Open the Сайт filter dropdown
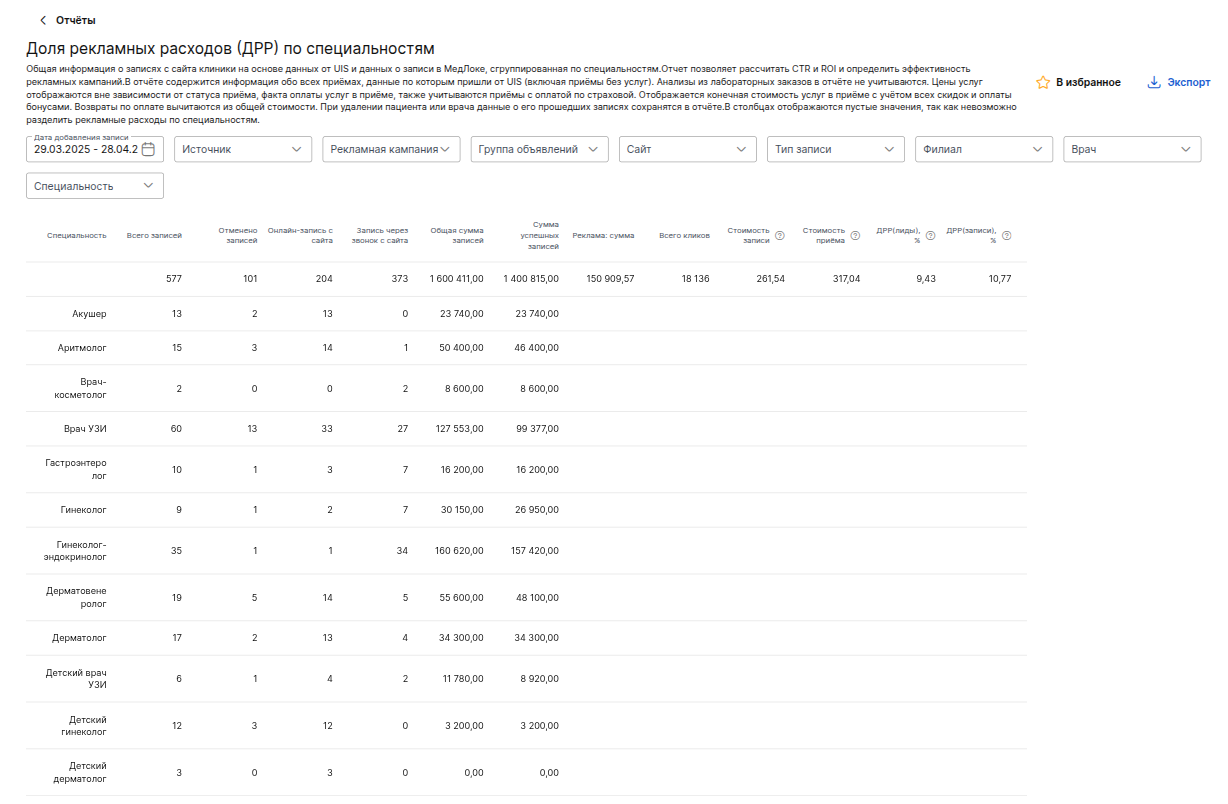Viewport: 1228px width, 804px height. [x=688, y=149]
